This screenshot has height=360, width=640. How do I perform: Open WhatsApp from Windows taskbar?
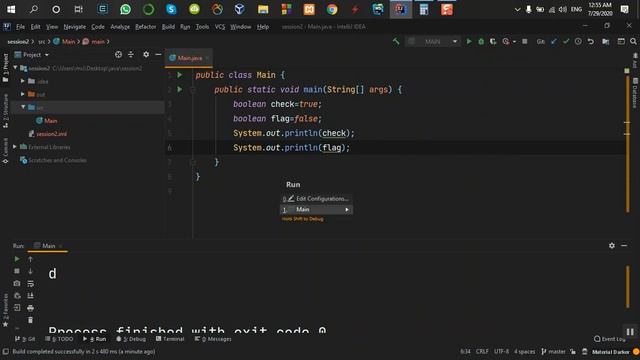click(125, 9)
